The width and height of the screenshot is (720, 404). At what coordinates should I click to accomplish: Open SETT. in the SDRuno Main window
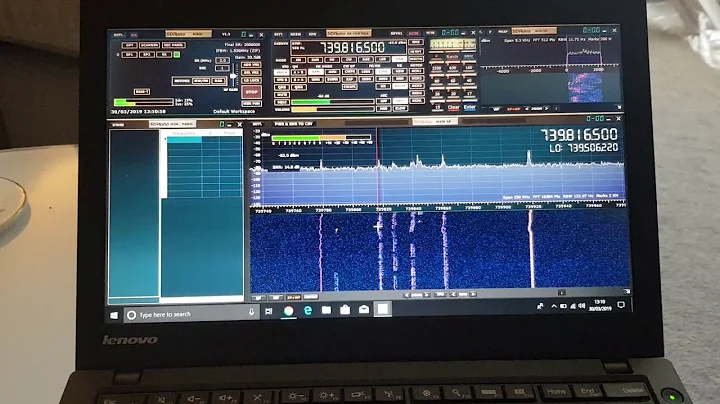coord(118,35)
